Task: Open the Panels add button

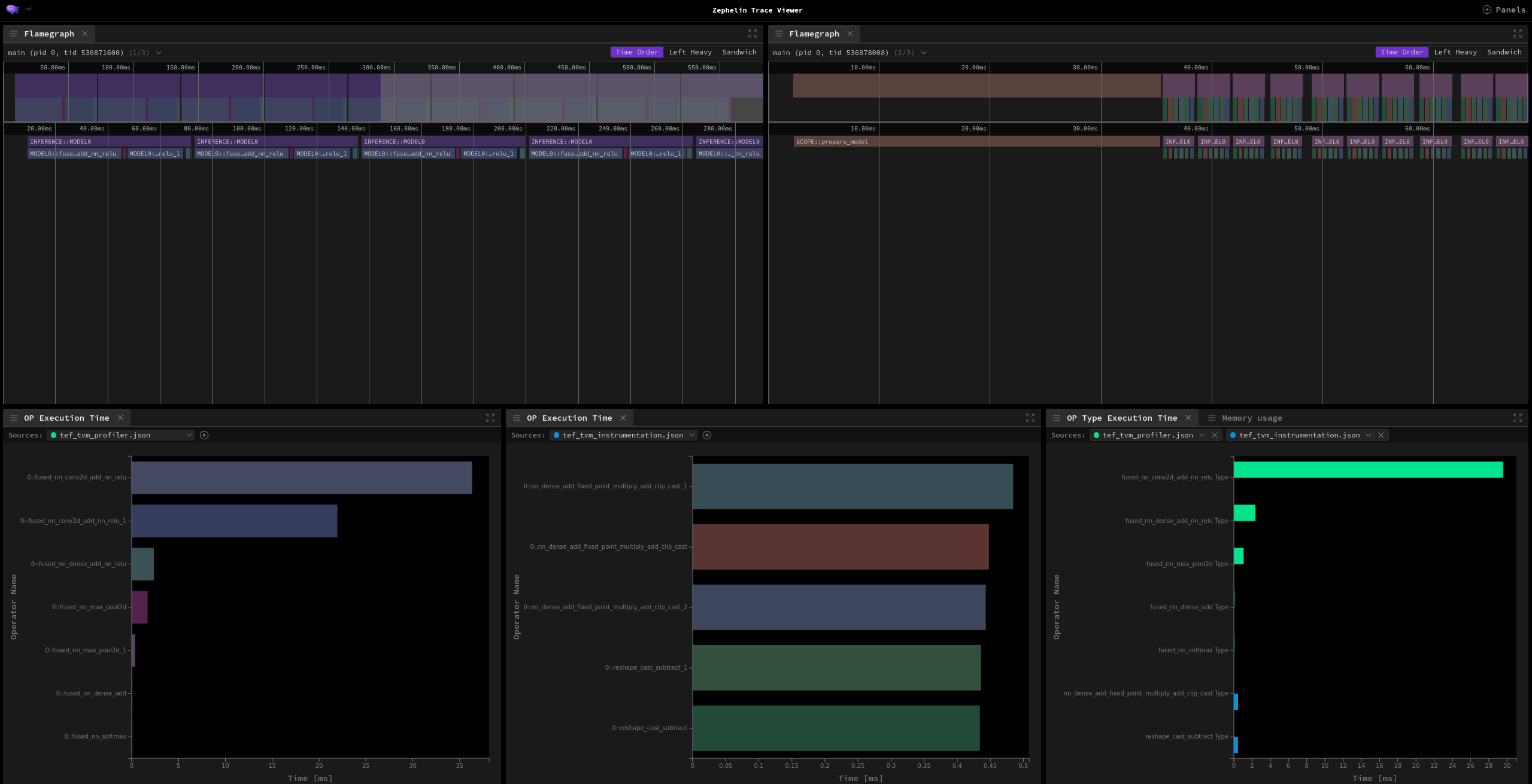Action: [x=1503, y=10]
